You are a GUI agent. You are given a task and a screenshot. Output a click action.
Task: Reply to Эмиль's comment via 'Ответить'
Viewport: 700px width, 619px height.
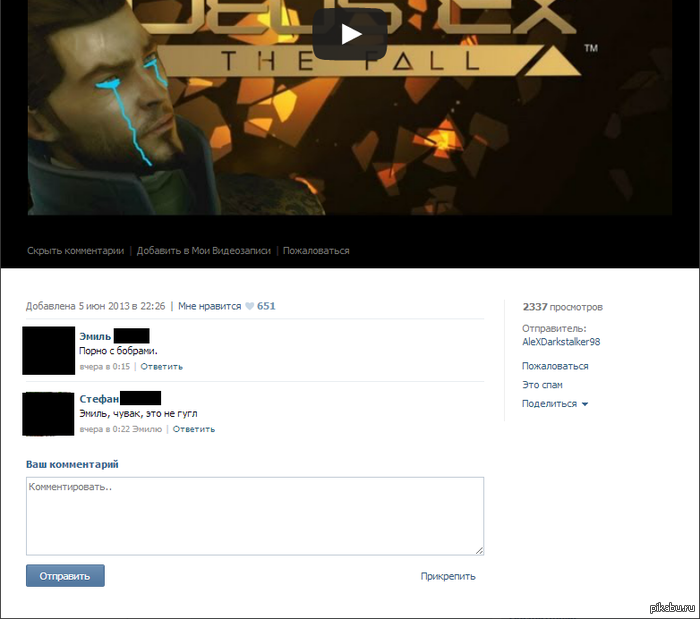pyautogui.click(x=162, y=366)
